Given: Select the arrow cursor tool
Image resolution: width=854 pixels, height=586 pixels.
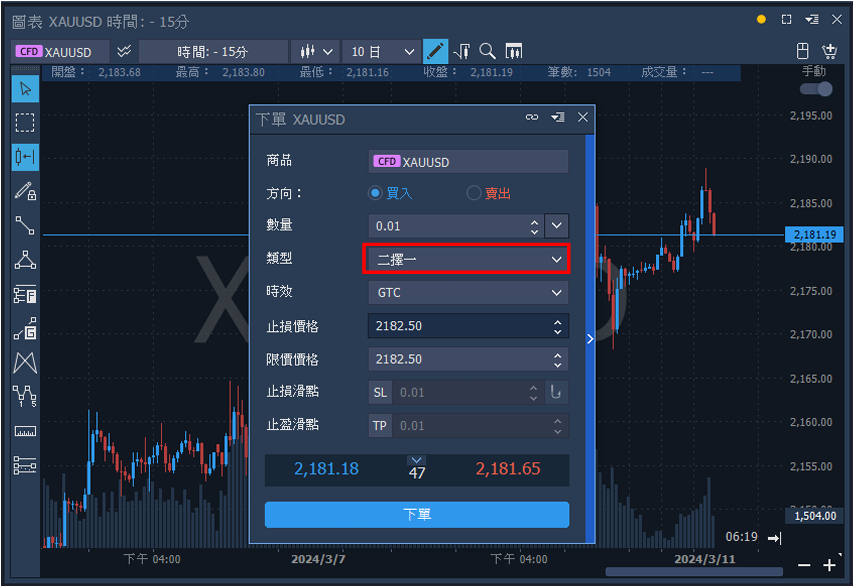Looking at the screenshot, I should pyautogui.click(x=25, y=89).
